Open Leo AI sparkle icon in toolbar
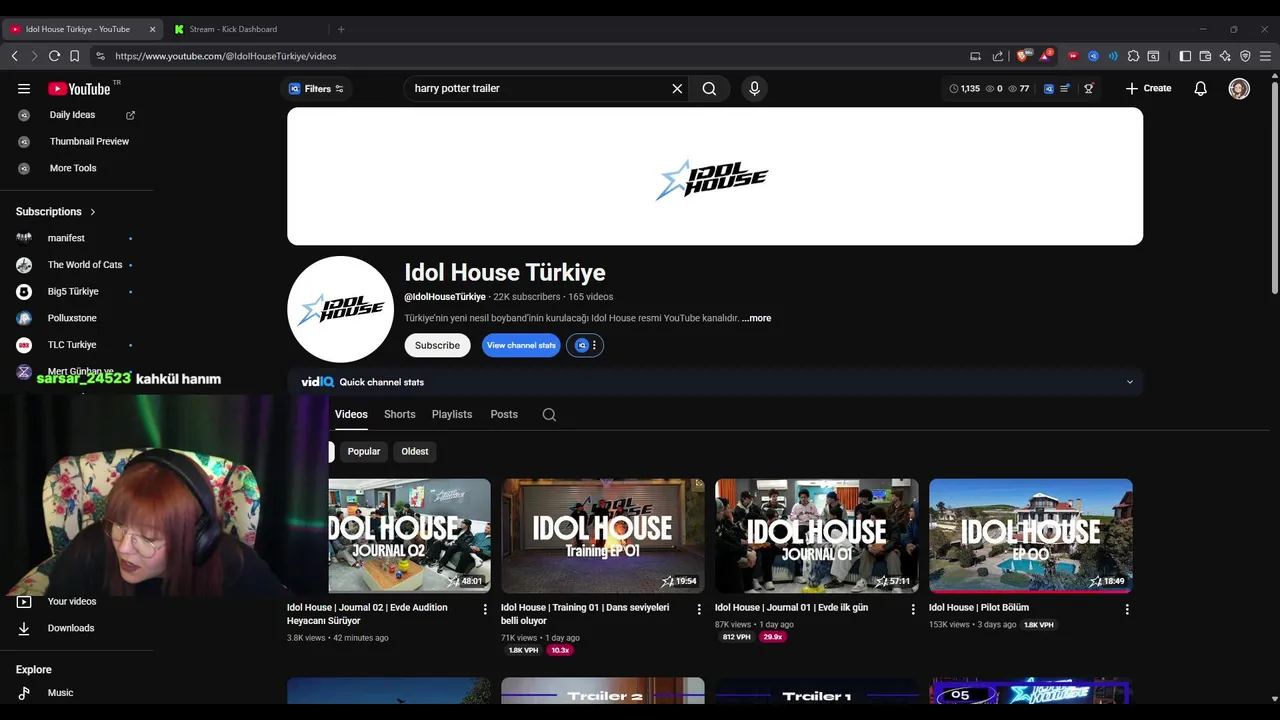 point(1225,56)
